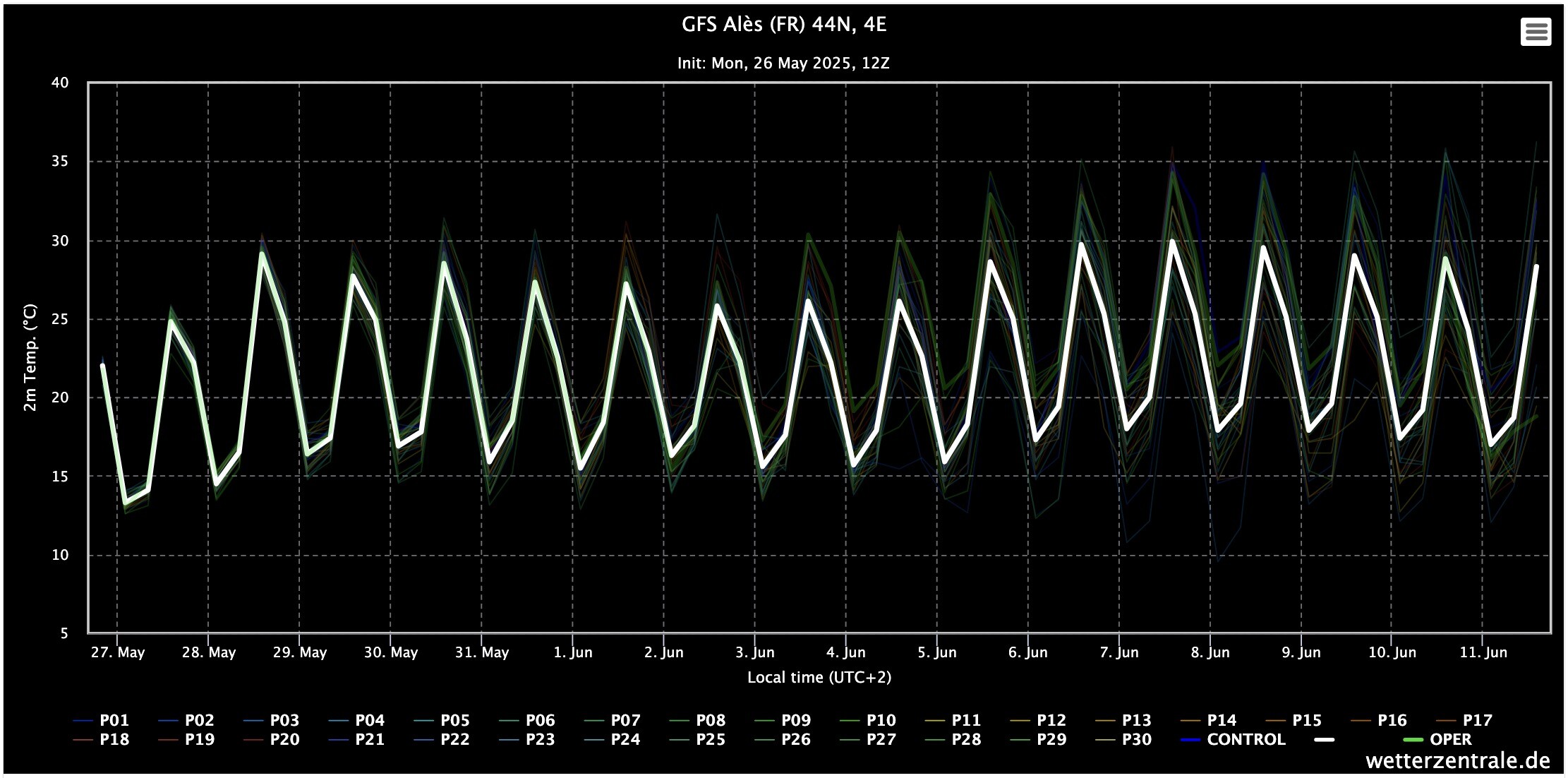
Task: Hide the OPER series via legend
Action: [x=1450, y=739]
